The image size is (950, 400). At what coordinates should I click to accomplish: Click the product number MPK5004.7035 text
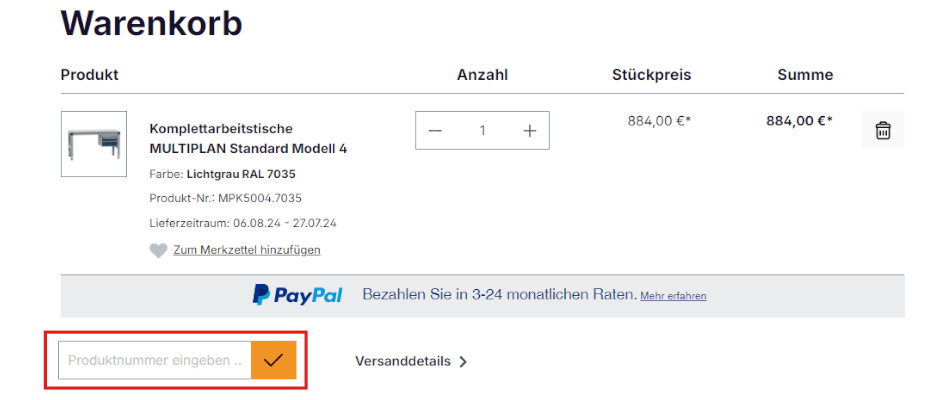click(225, 198)
